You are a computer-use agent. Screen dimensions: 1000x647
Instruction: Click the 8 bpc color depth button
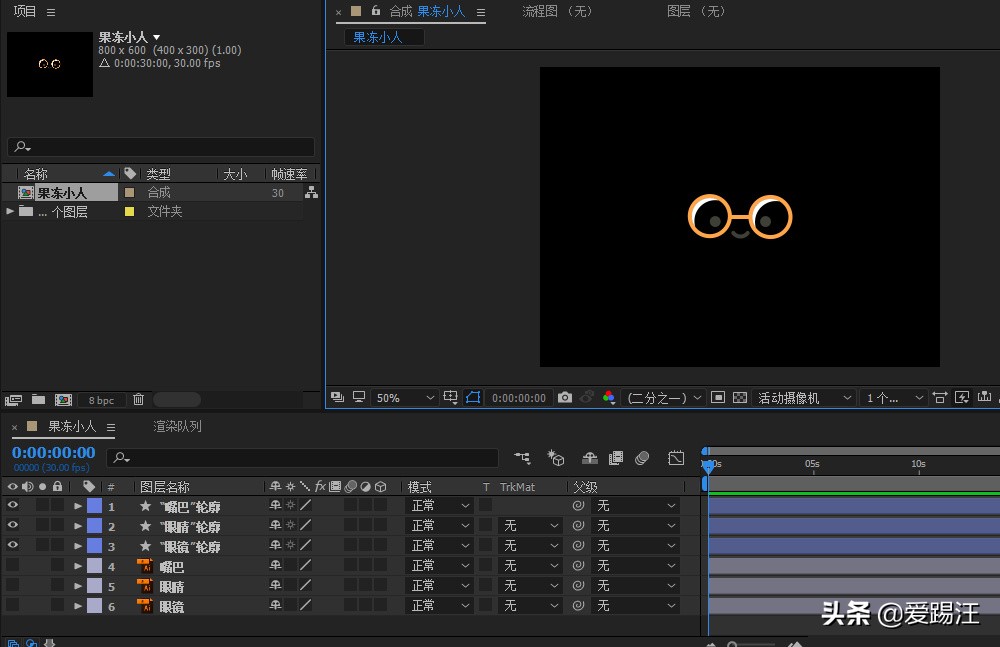[101, 400]
